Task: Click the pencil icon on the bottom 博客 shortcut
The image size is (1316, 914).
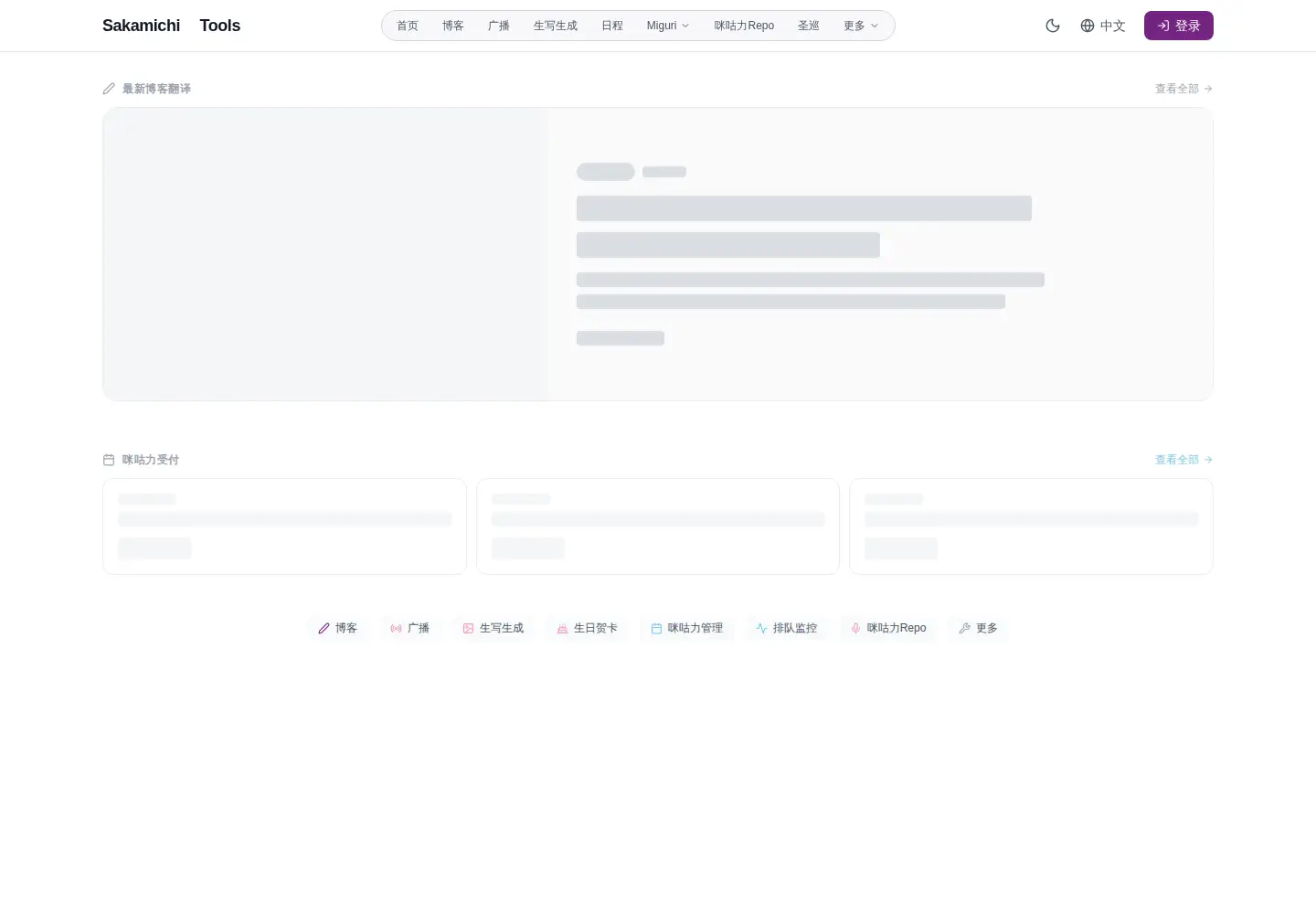Action: pos(324,628)
